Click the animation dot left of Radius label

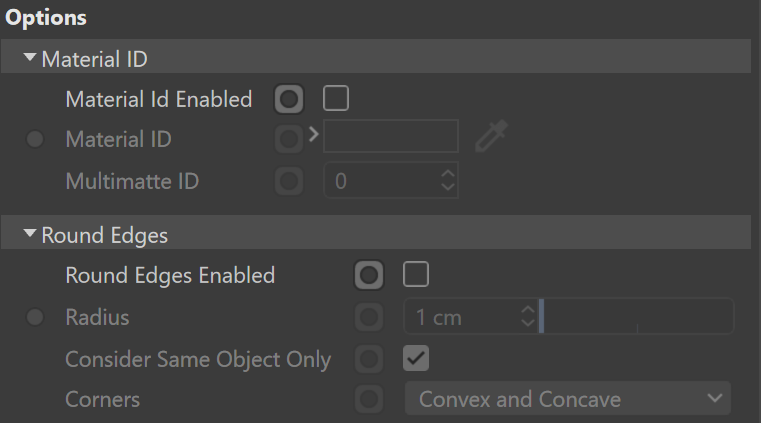point(35,317)
